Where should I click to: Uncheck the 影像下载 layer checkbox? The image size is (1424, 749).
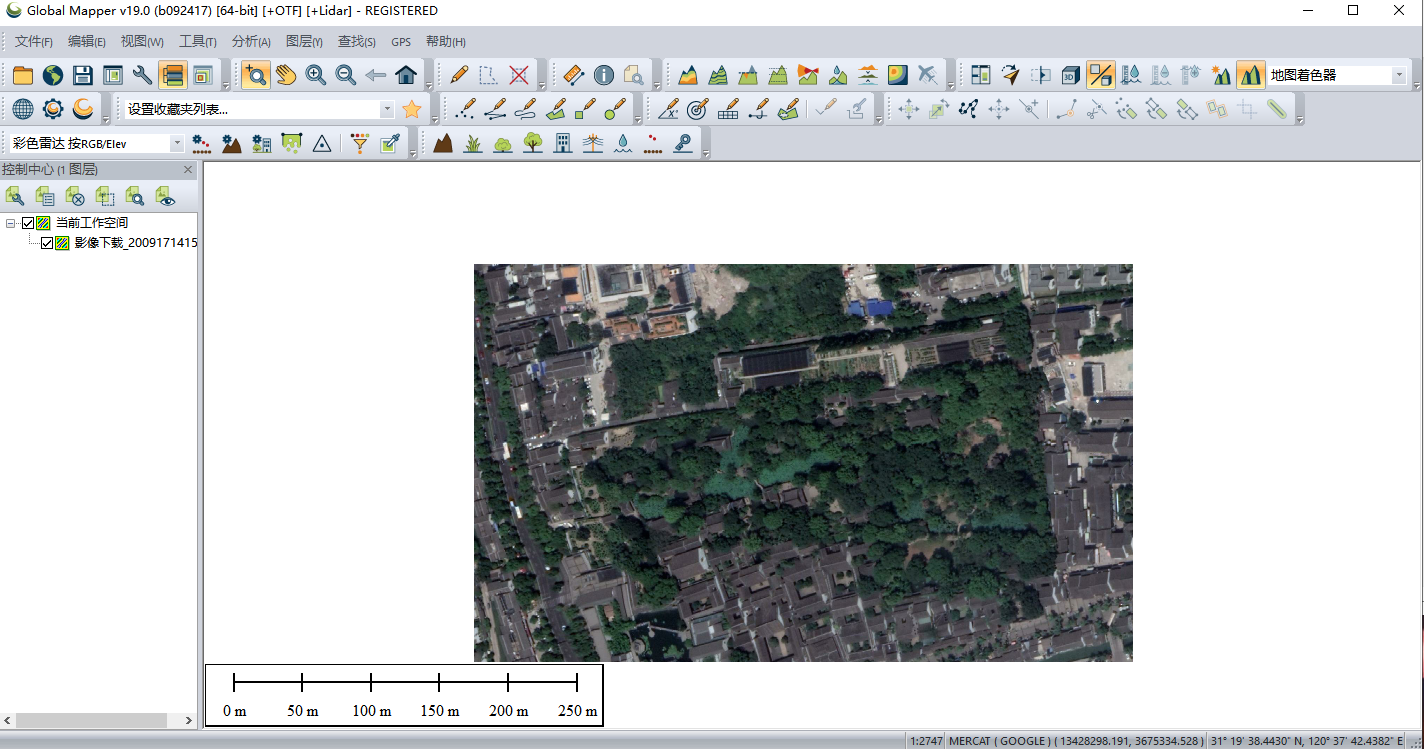coord(47,243)
